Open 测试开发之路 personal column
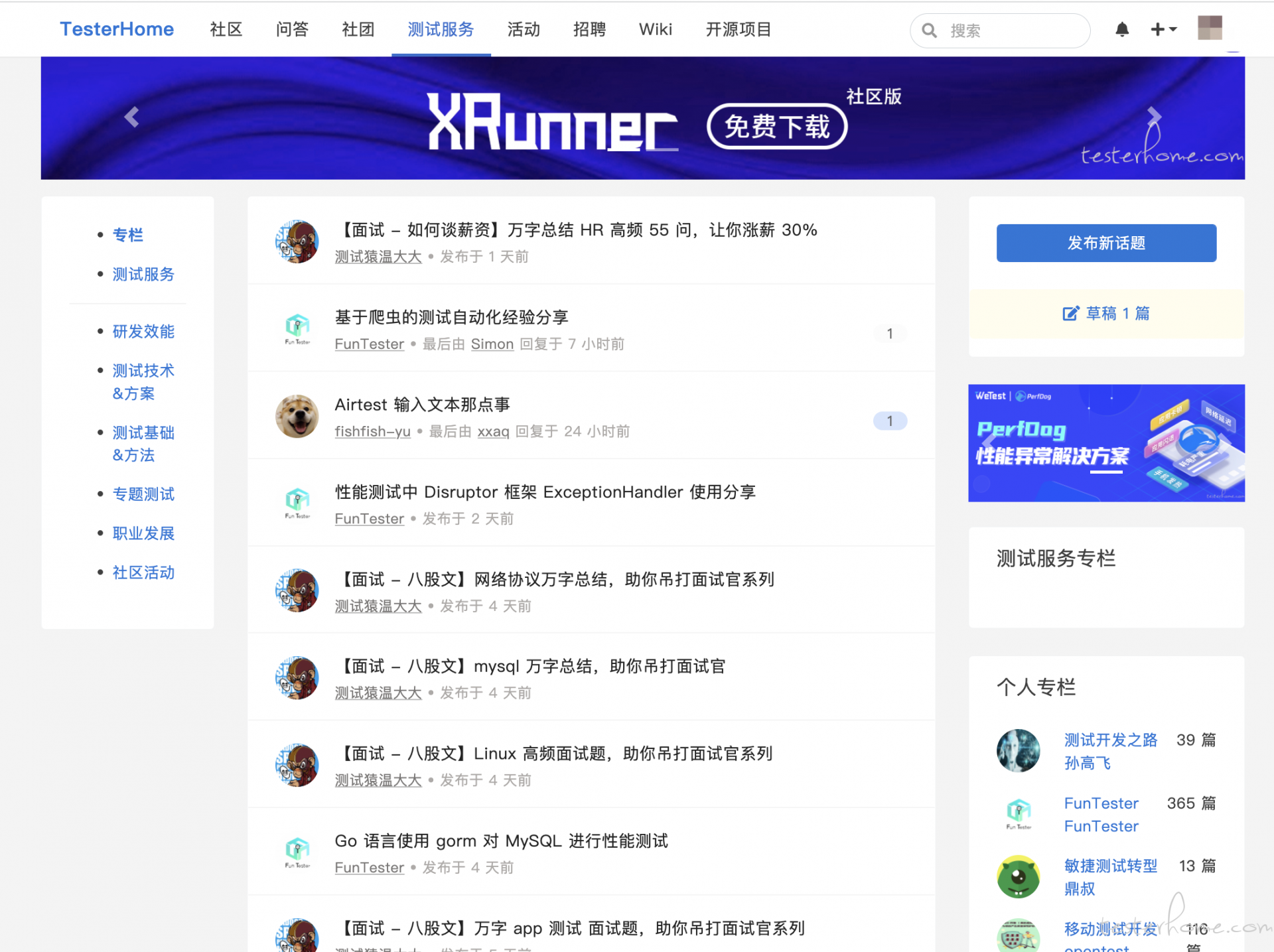The width and height of the screenshot is (1274, 952). (x=1111, y=740)
